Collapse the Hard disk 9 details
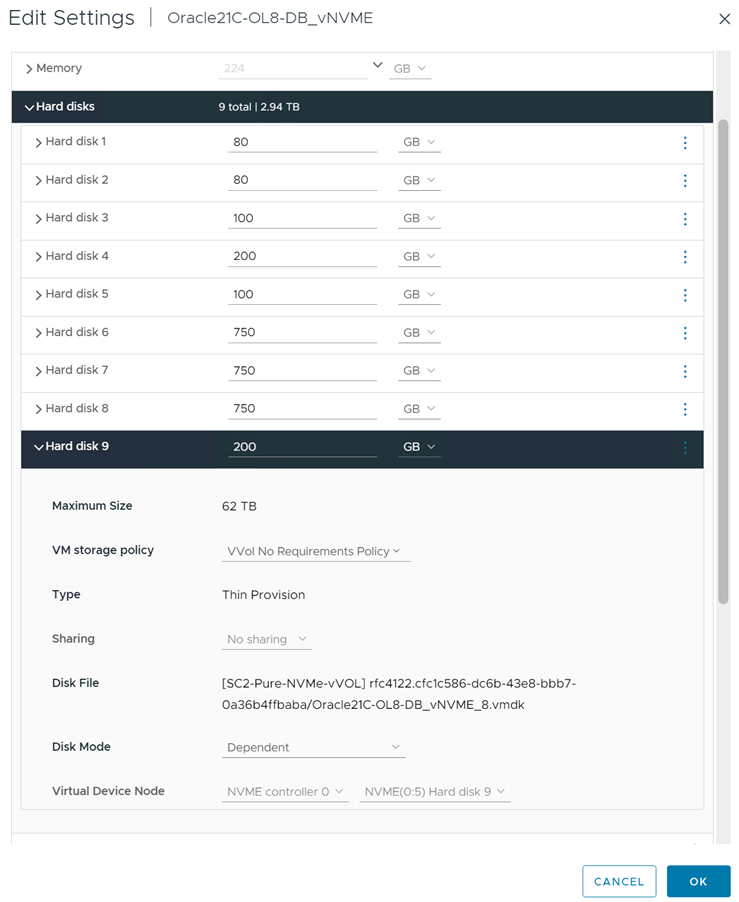The width and height of the screenshot is (739, 902). (39, 447)
